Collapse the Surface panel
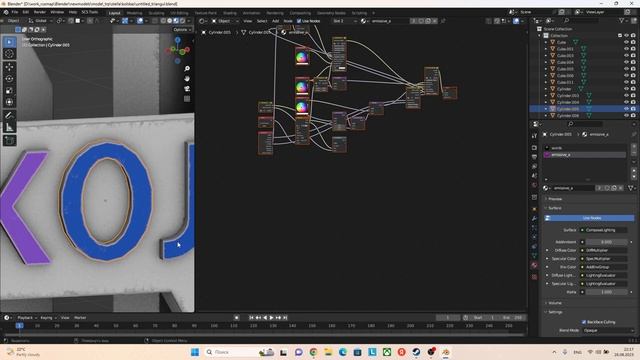Image resolution: width=640 pixels, height=360 pixels. pos(554,208)
